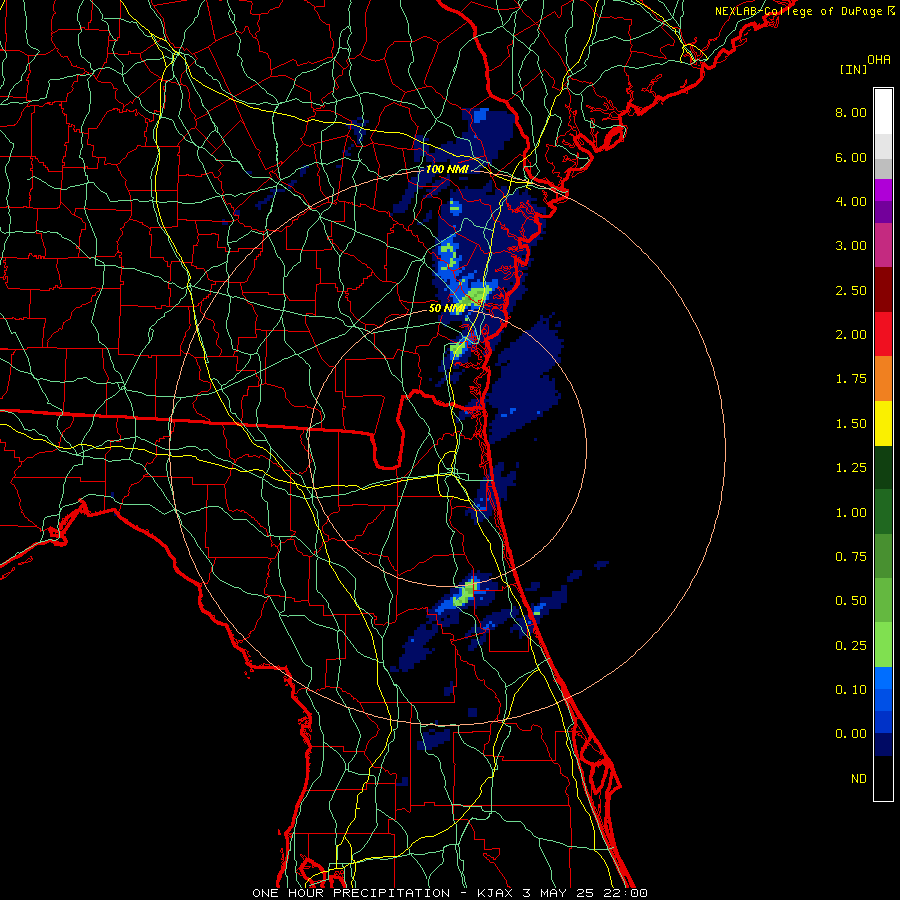The image size is (900, 900).
Task: Click the bright red swatch on color scale
Action: [883, 334]
